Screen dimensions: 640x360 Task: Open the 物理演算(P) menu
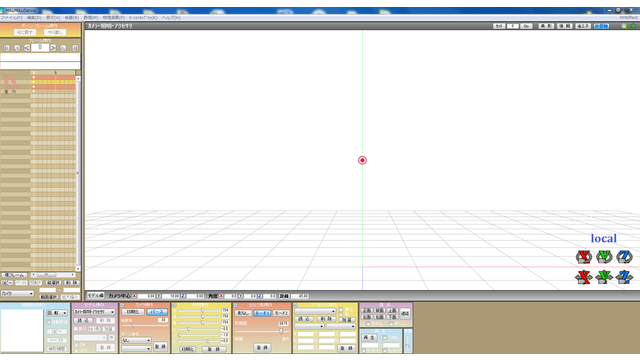[113, 18]
